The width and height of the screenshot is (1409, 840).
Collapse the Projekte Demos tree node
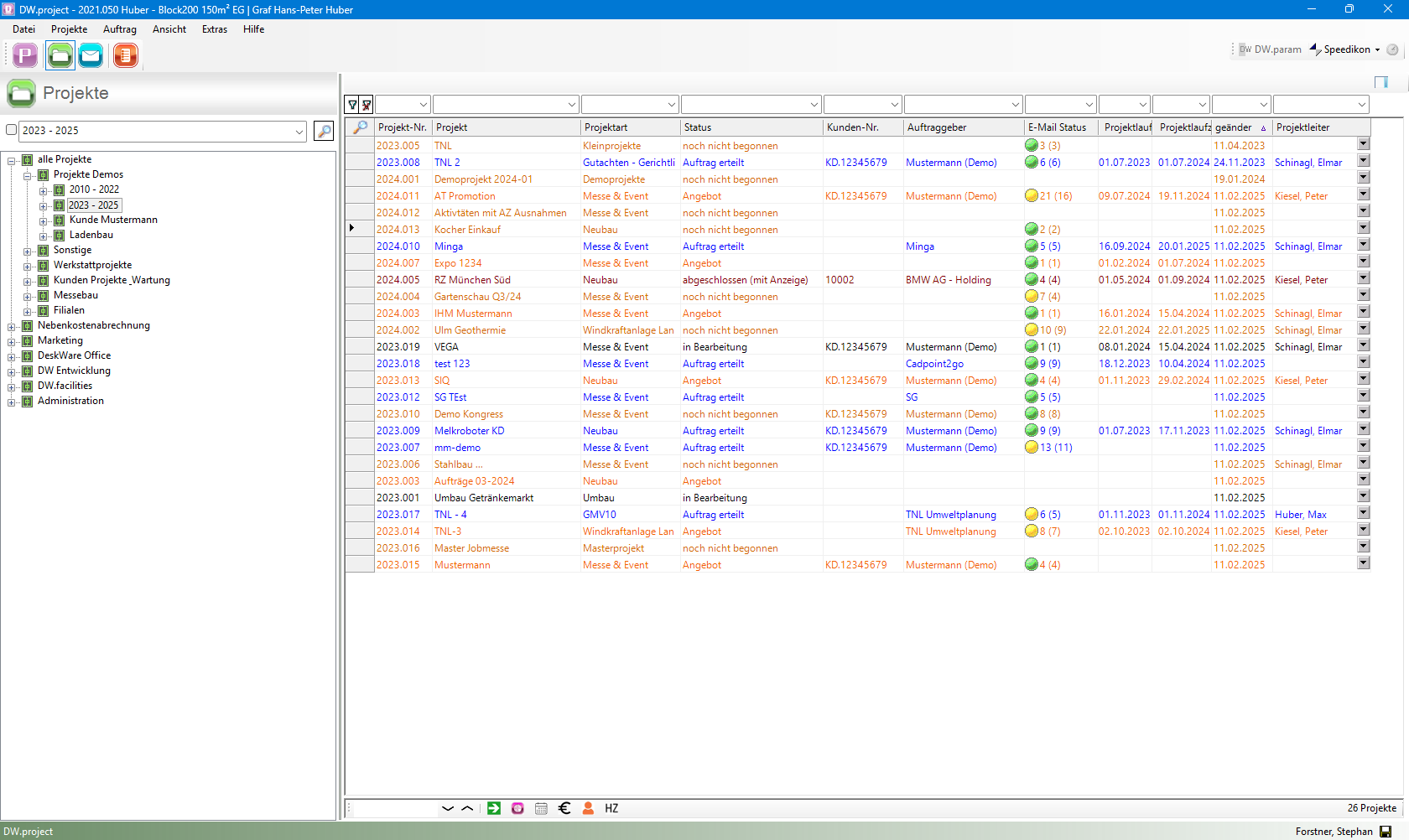28,175
